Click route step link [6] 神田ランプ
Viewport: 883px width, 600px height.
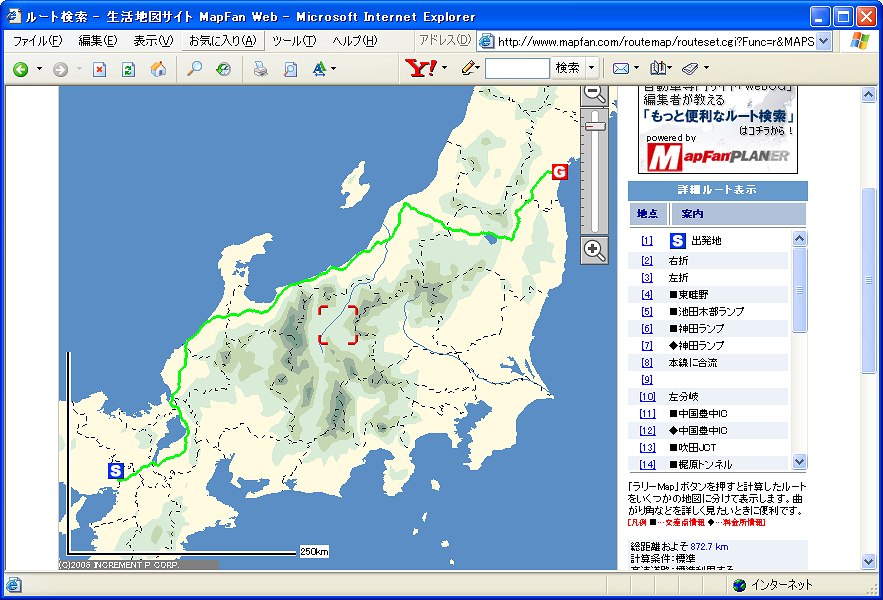(x=646, y=328)
